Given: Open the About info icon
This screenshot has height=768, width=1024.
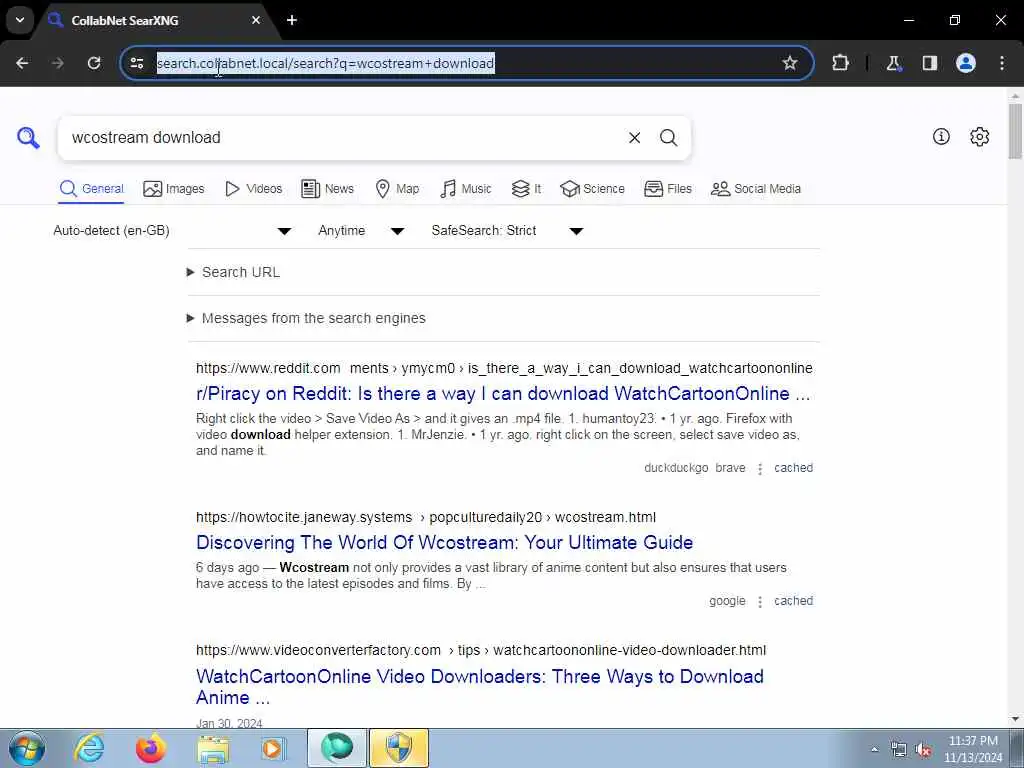Looking at the screenshot, I should point(941,136).
